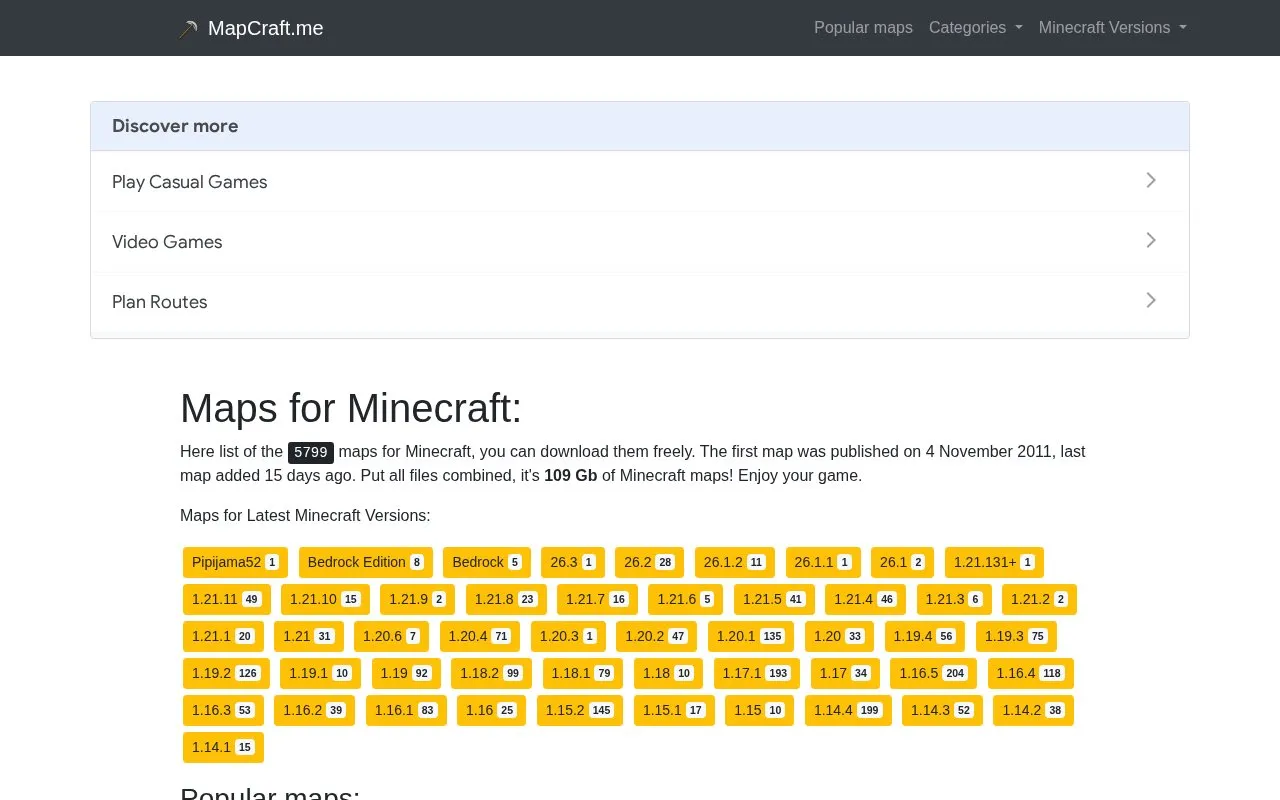The width and height of the screenshot is (1280, 800).
Task: Open maps for version 1.21.5
Action: (774, 599)
